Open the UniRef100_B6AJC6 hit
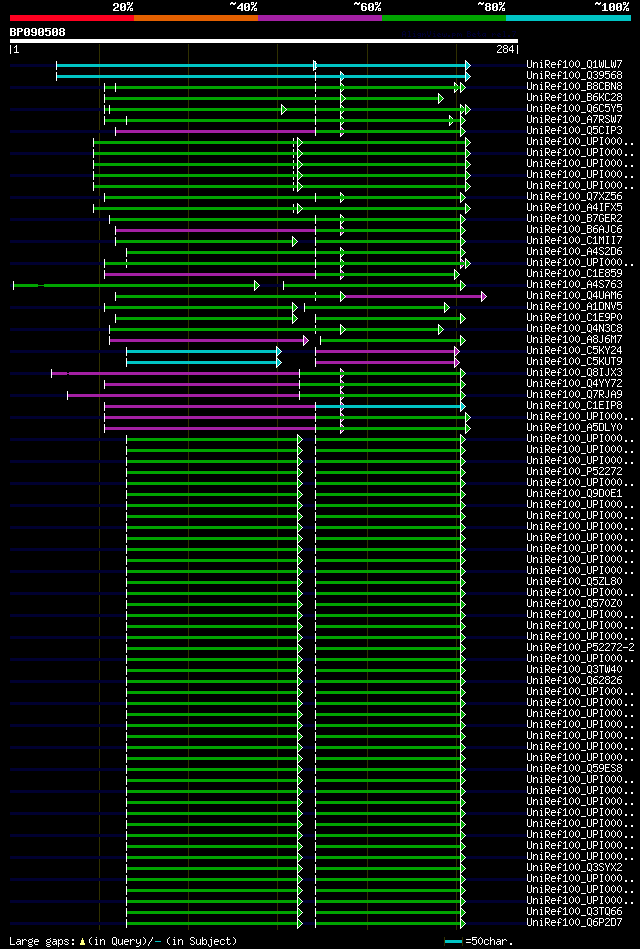Viewport: 640px width, 949px height. (574, 230)
